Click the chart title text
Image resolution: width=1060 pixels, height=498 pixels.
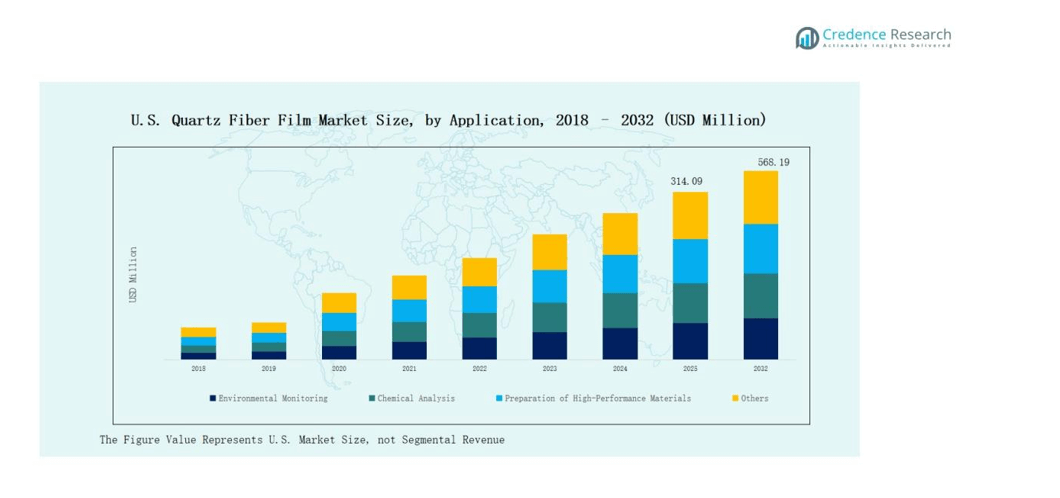(448, 120)
